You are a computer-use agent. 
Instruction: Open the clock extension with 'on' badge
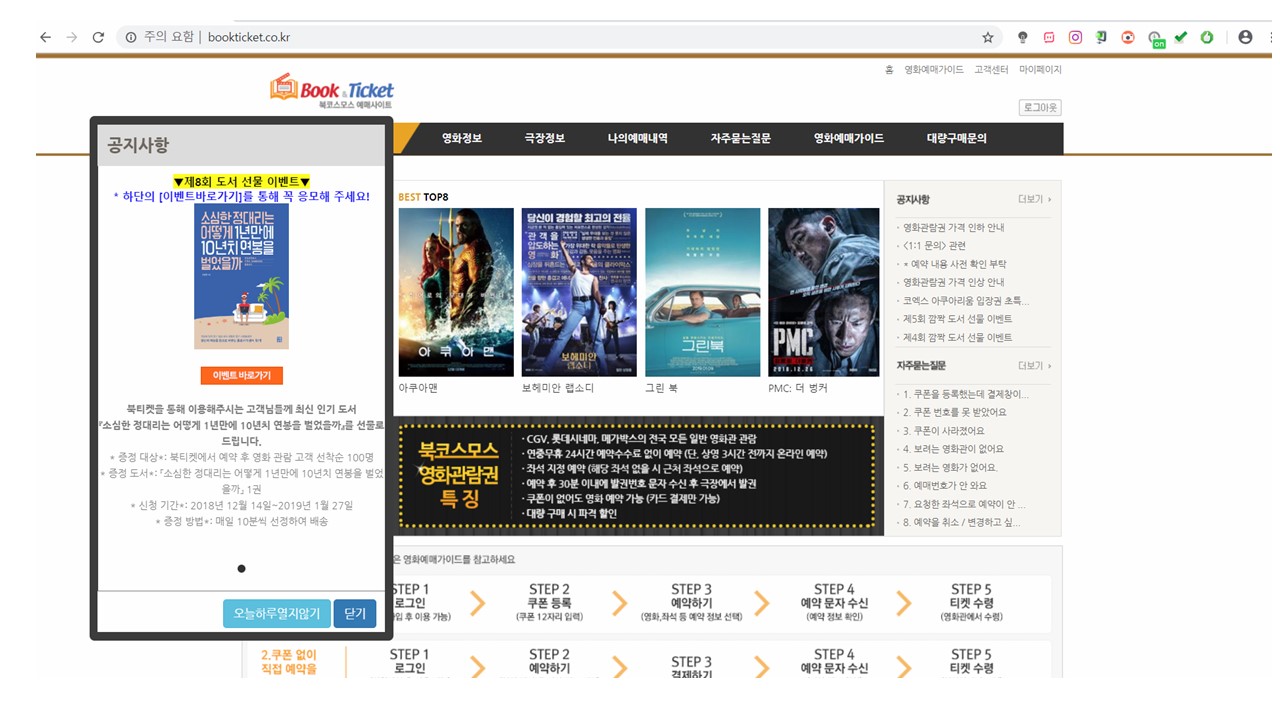[1156, 39]
